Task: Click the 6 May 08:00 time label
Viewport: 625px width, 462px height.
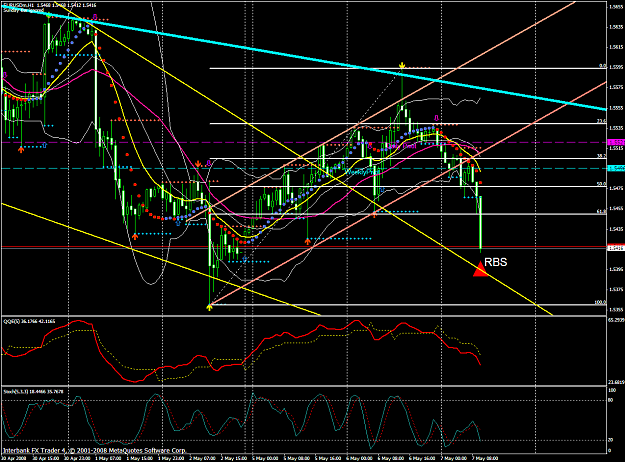Action: point(391,458)
